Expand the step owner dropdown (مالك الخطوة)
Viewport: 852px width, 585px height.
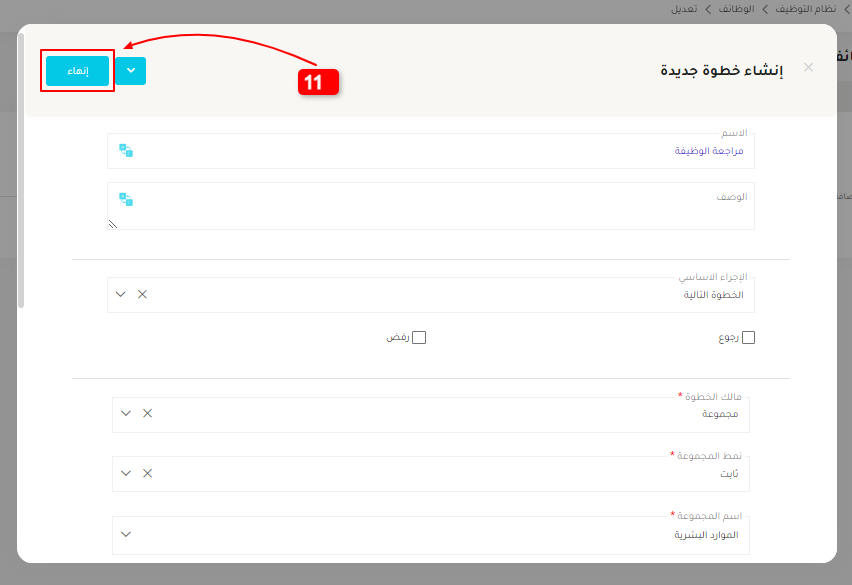click(x=126, y=413)
